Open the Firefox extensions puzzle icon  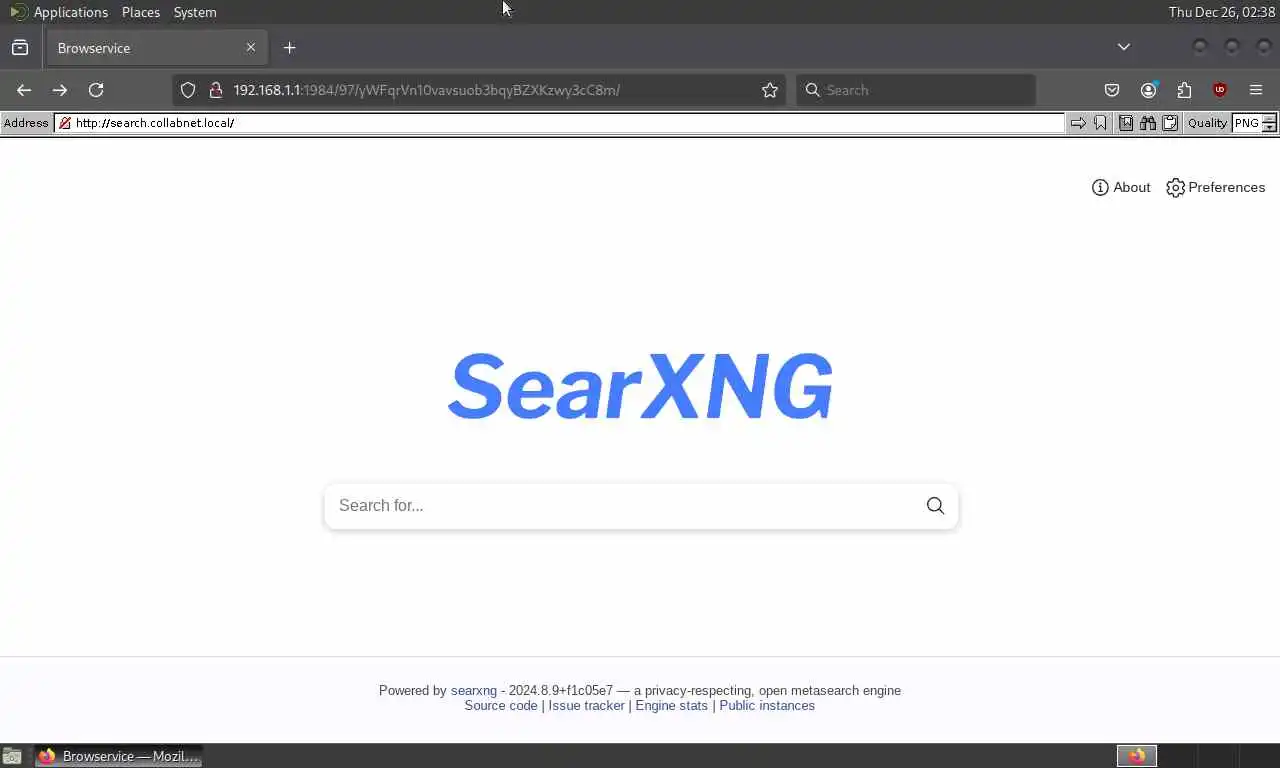(1184, 90)
